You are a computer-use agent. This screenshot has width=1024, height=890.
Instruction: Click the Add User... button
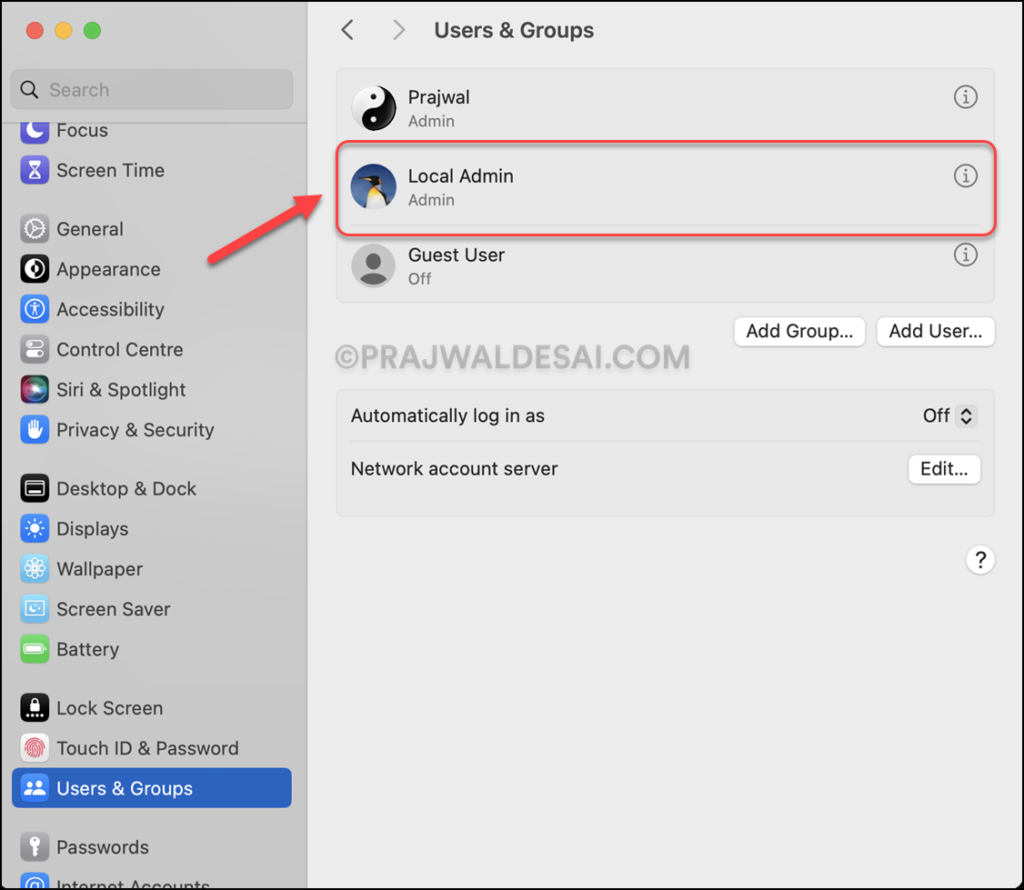click(935, 331)
